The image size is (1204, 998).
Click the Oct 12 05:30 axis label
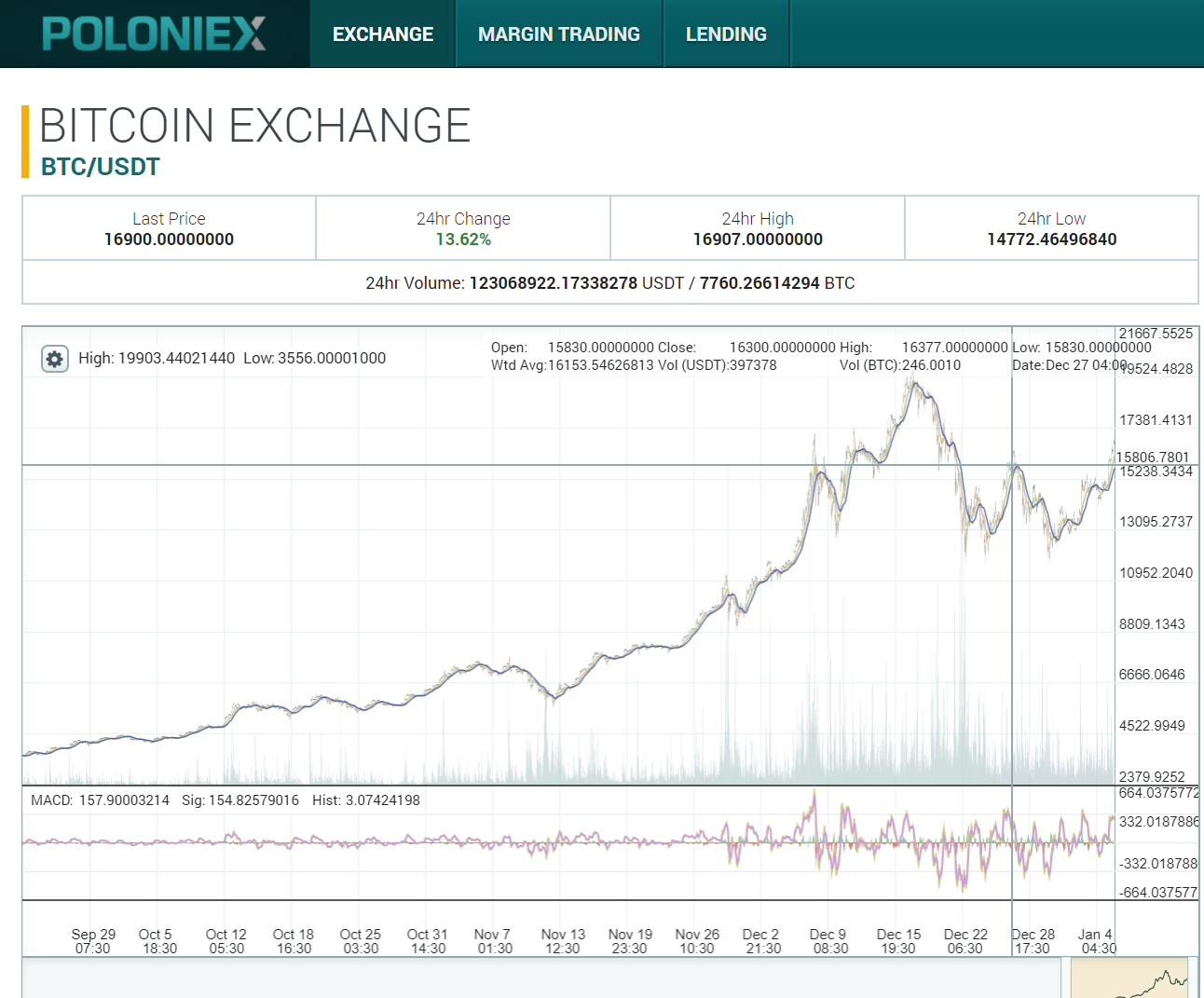click(x=226, y=941)
